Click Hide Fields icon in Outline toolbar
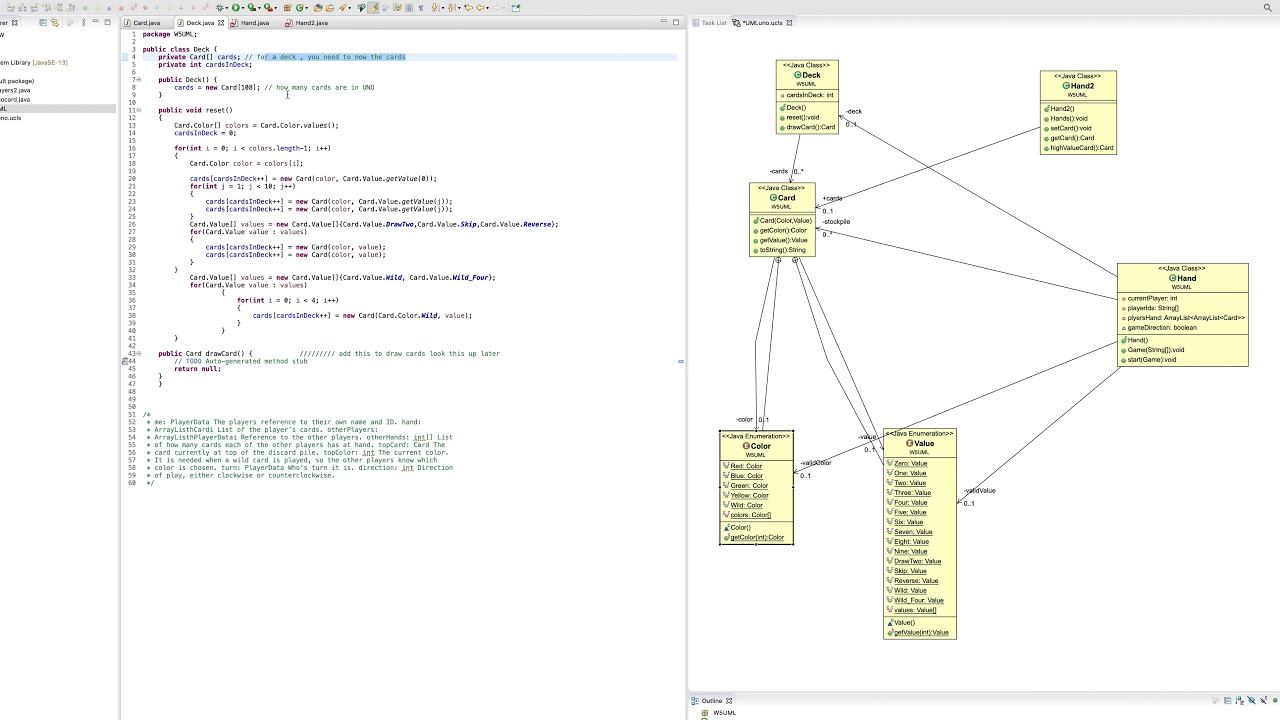The height and width of the screenshot is (720, 1280). click(1251, 700)
